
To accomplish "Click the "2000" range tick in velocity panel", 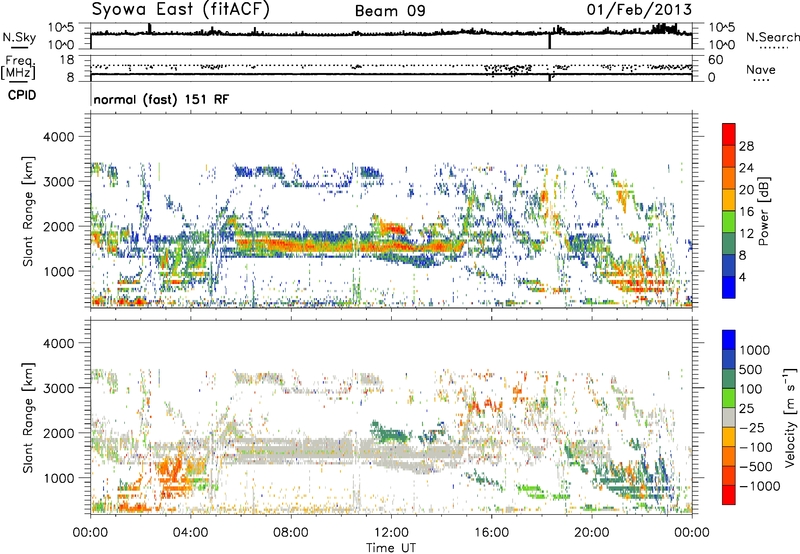I will (x=58, y=433).
